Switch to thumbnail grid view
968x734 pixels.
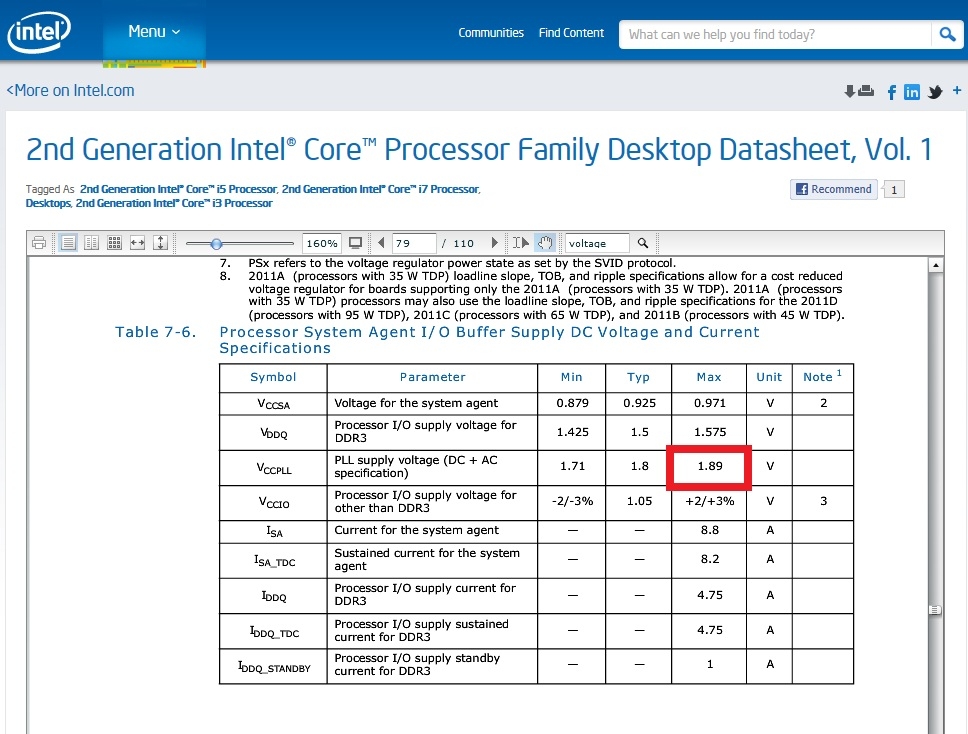pyautogui.click(x=114, y=243)
